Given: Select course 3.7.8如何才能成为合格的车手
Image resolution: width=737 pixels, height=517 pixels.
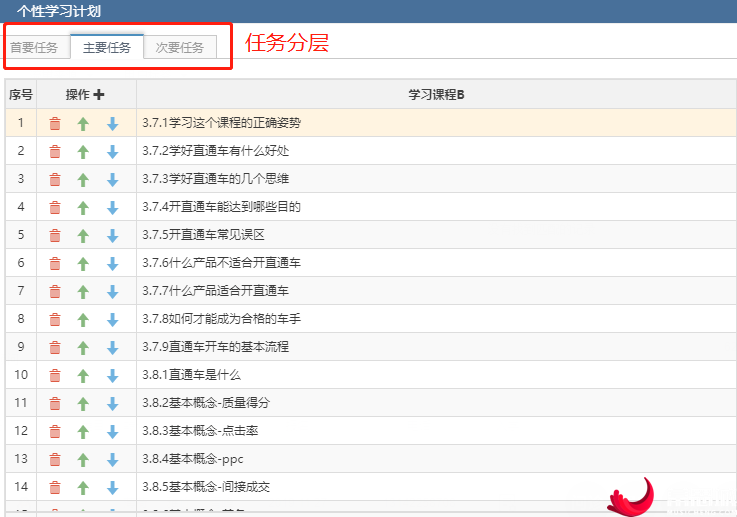Looking at the screenshot, I should pos(221,319).
